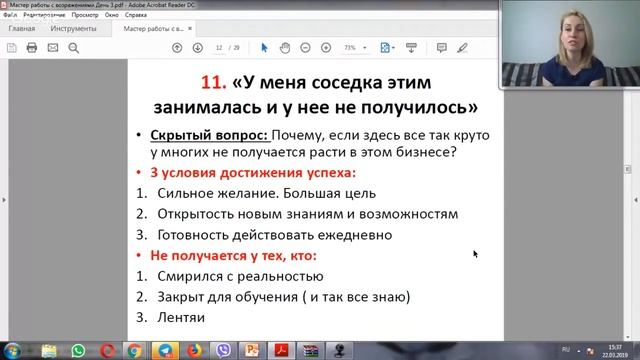Open the Windows Start button

(x=12, y=351)
